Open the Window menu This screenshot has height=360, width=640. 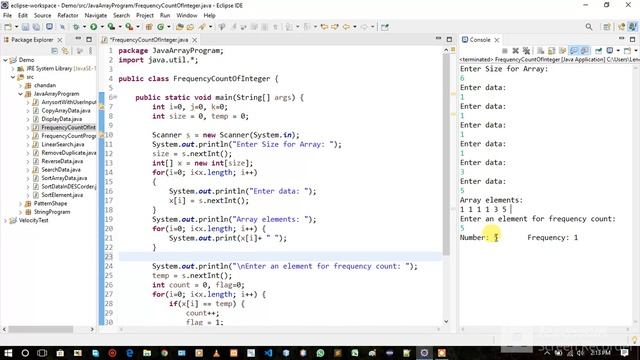tap(187, 16)
